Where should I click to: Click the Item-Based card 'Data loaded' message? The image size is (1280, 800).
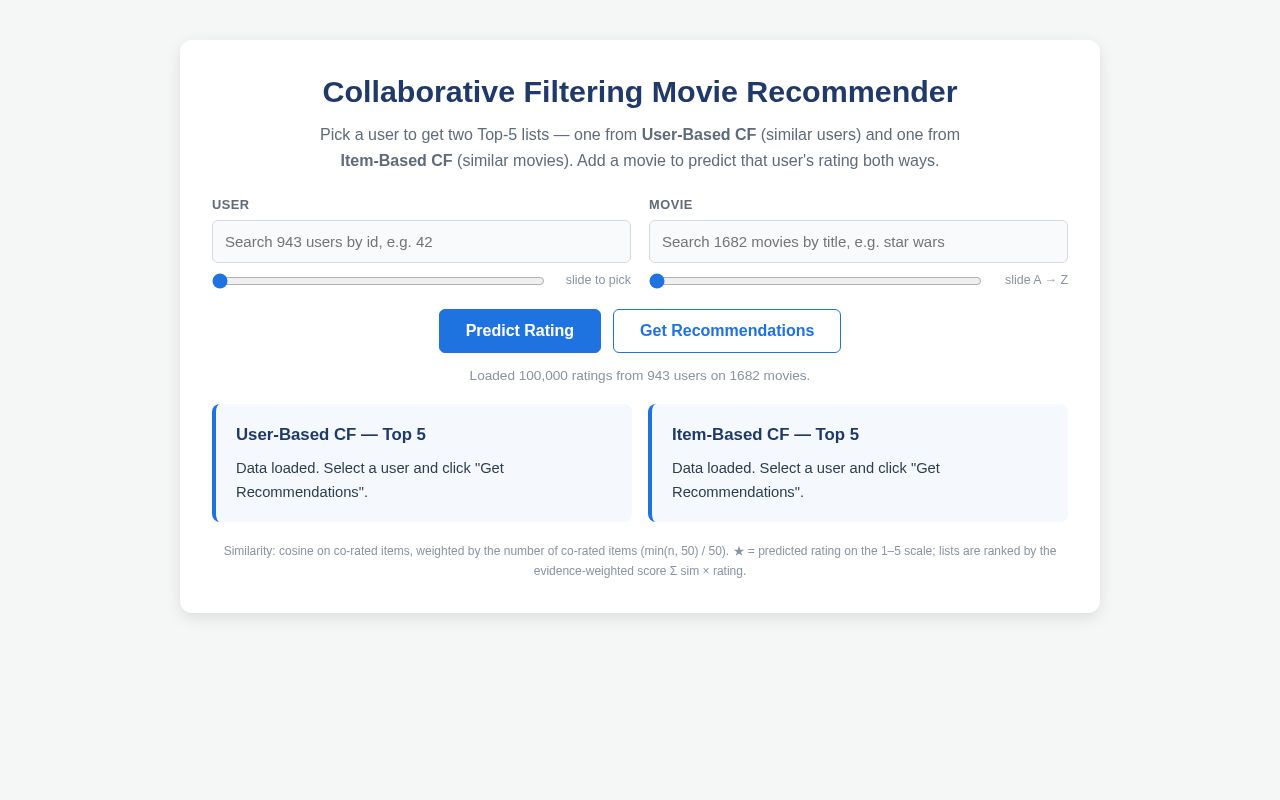[806, 480]
